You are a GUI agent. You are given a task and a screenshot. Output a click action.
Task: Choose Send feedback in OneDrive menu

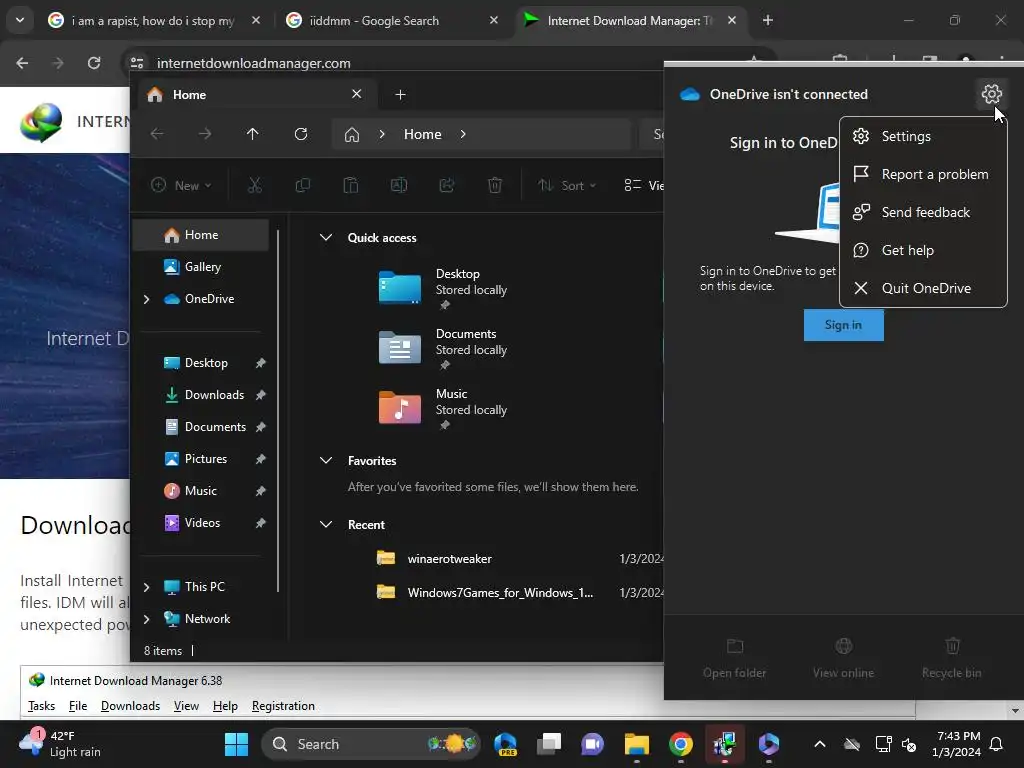click(x=923, y=212)
